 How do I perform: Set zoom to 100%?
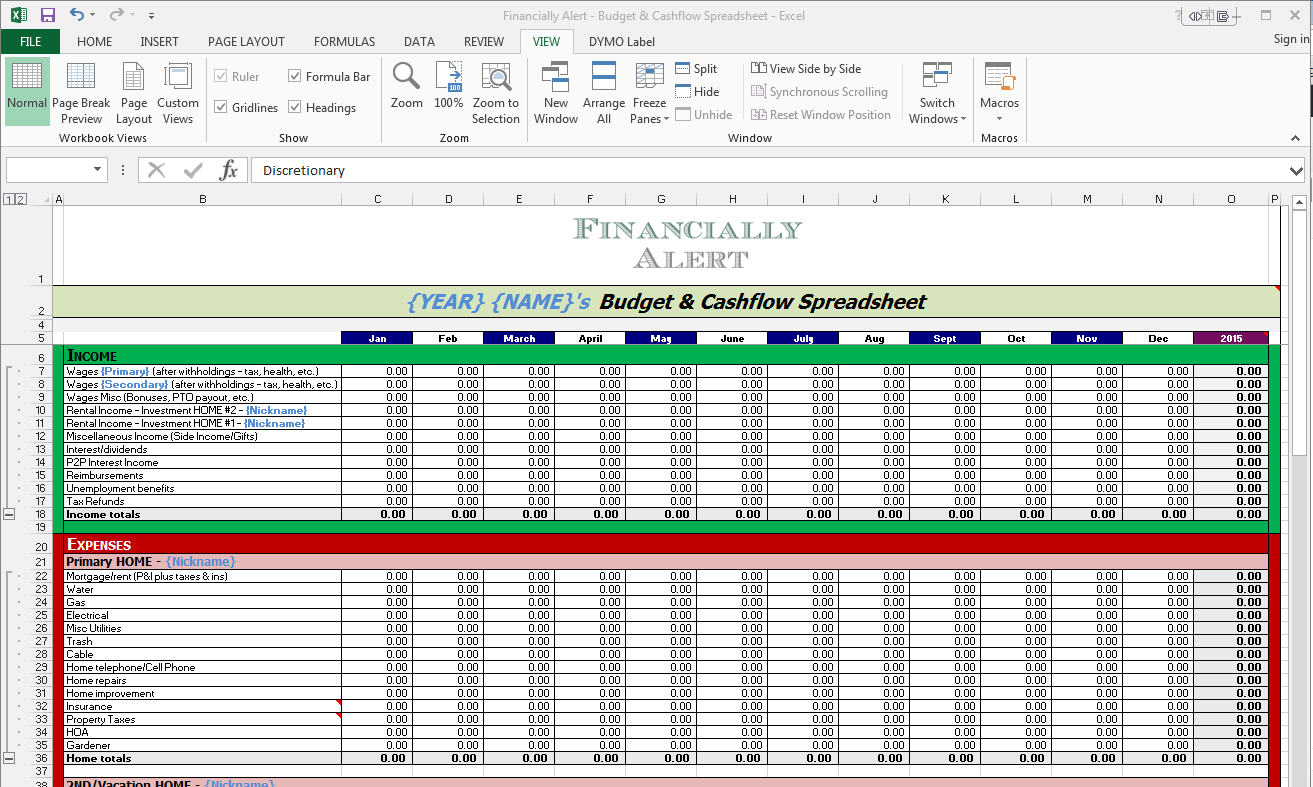[x=449, y=85]
